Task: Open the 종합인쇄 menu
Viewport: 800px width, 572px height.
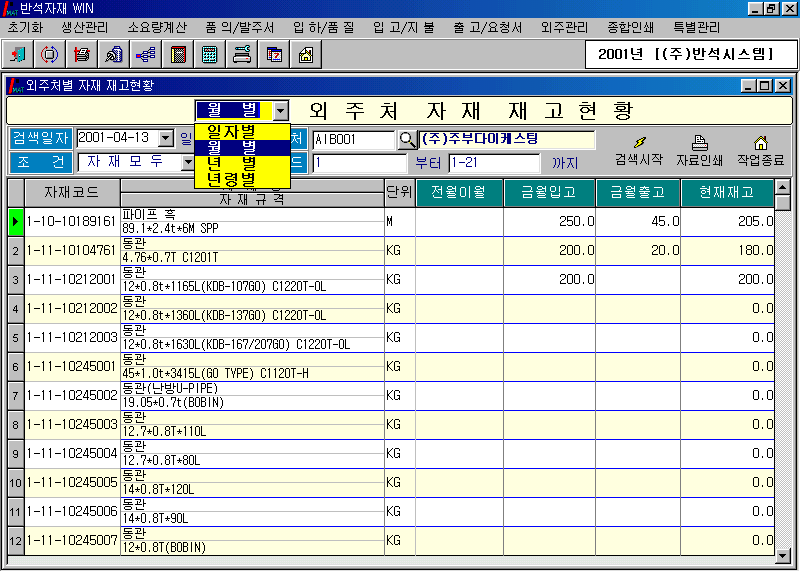Action: (x=630, y=27)
